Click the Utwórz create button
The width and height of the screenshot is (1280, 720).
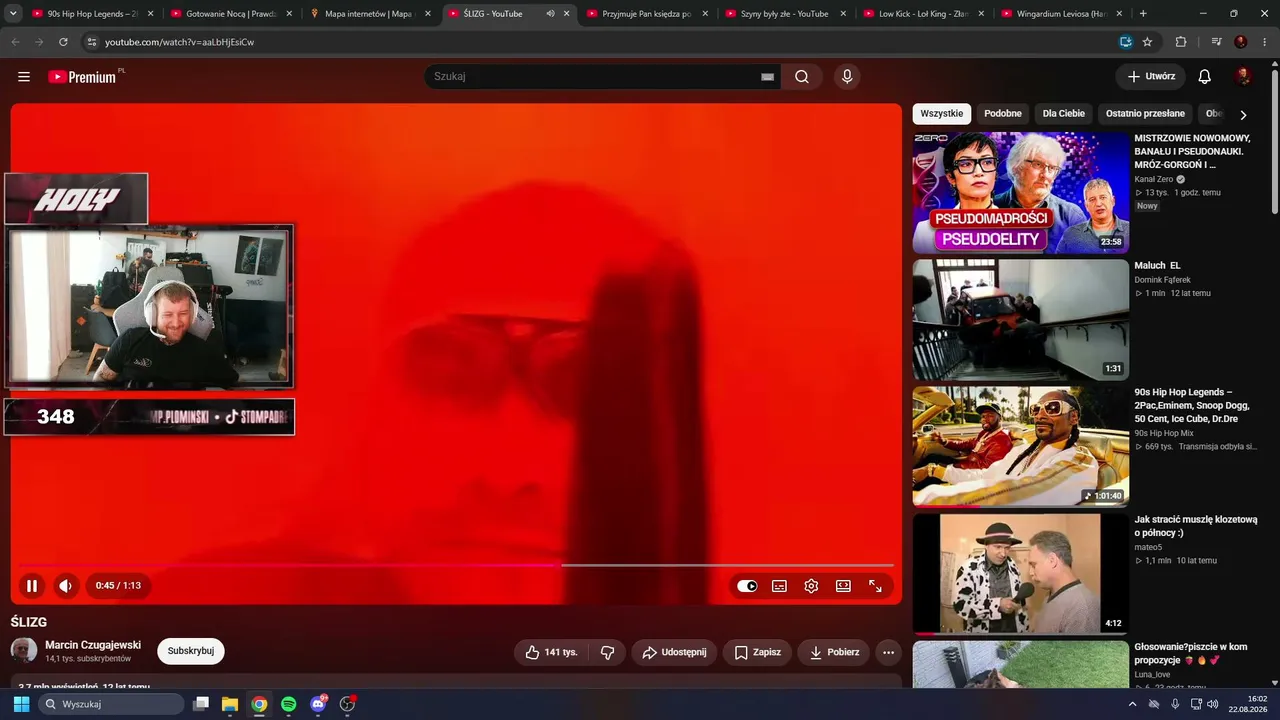[1151, 77]
